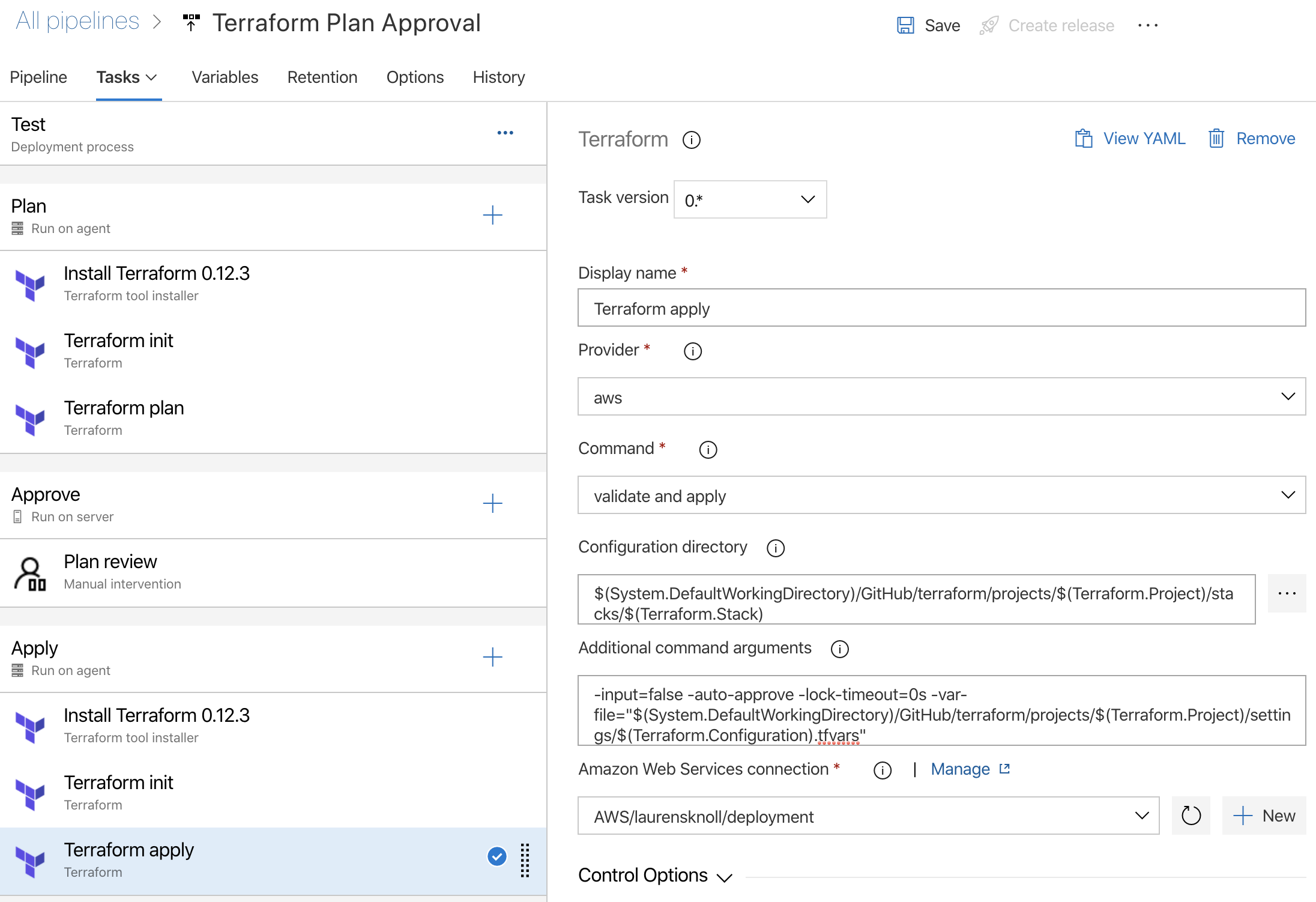Click info icon beside Command label
Screen dimensions: 1316x902
pos(708,450)
